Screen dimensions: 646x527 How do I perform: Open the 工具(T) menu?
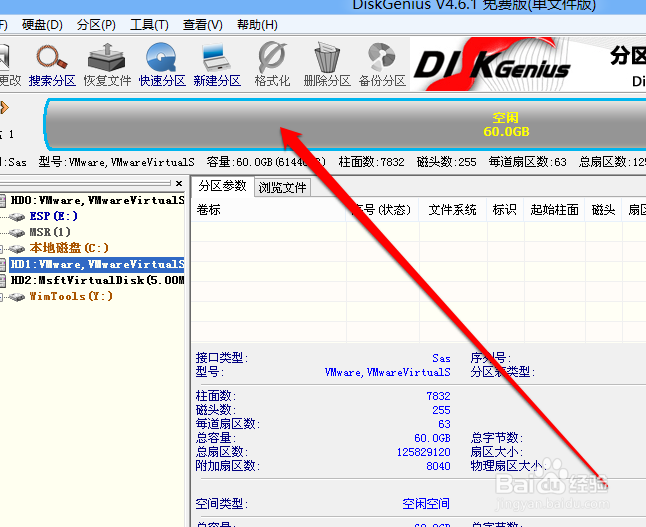(149, 25)
